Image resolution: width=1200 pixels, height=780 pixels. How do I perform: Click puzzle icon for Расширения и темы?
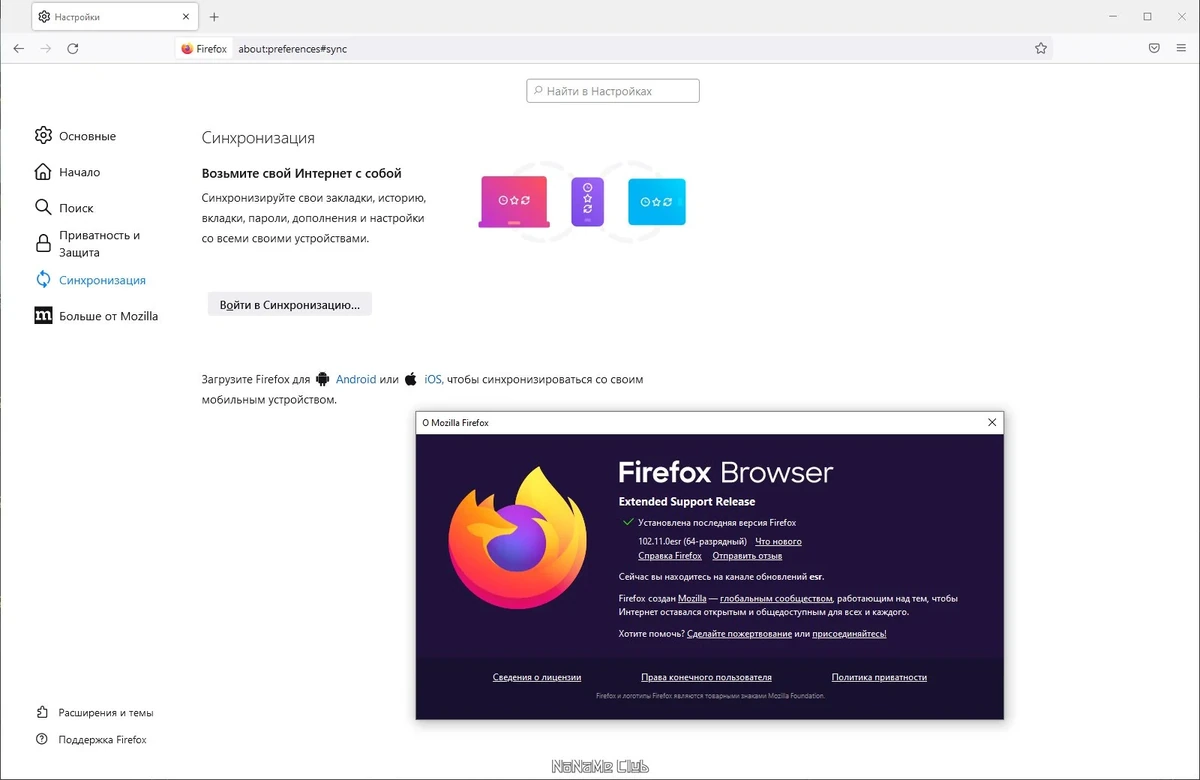tap(42, 712)
